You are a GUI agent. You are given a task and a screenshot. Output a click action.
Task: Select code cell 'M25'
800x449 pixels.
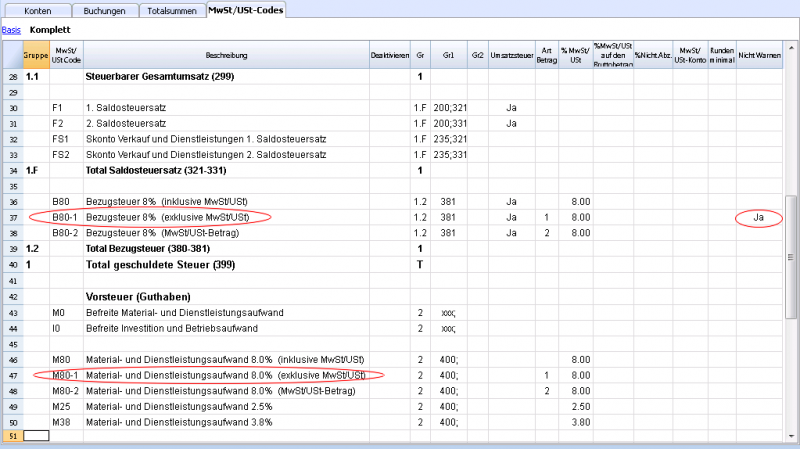[x=66, y=407]
